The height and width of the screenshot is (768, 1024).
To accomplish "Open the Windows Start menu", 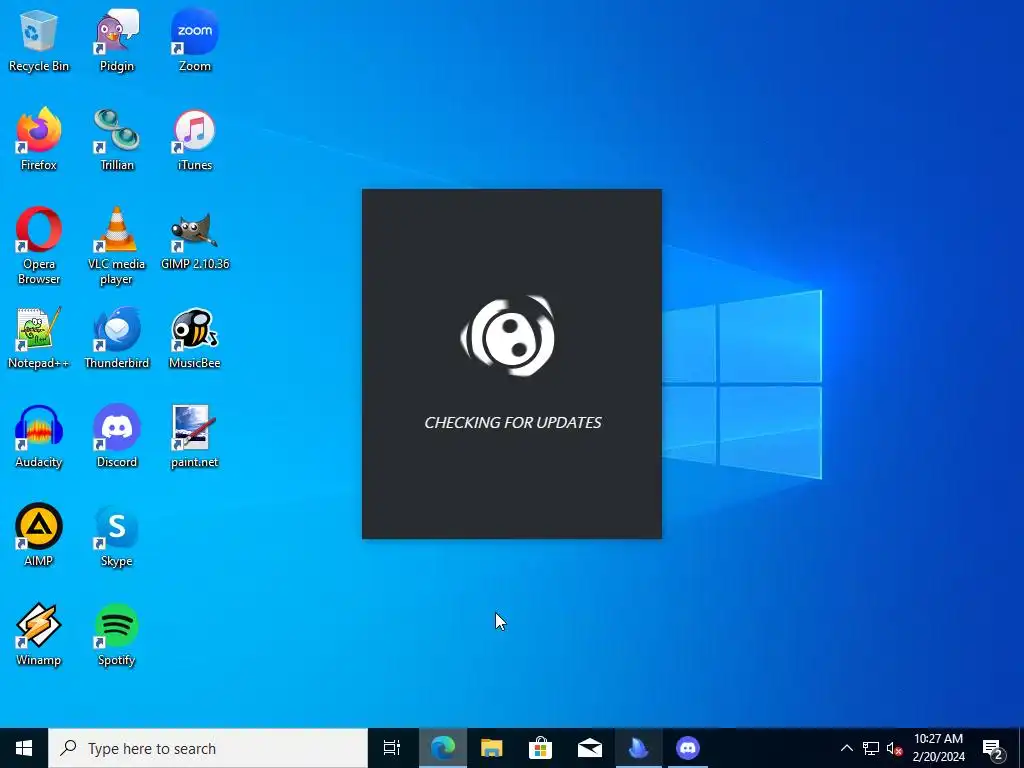I will (24, 748).
